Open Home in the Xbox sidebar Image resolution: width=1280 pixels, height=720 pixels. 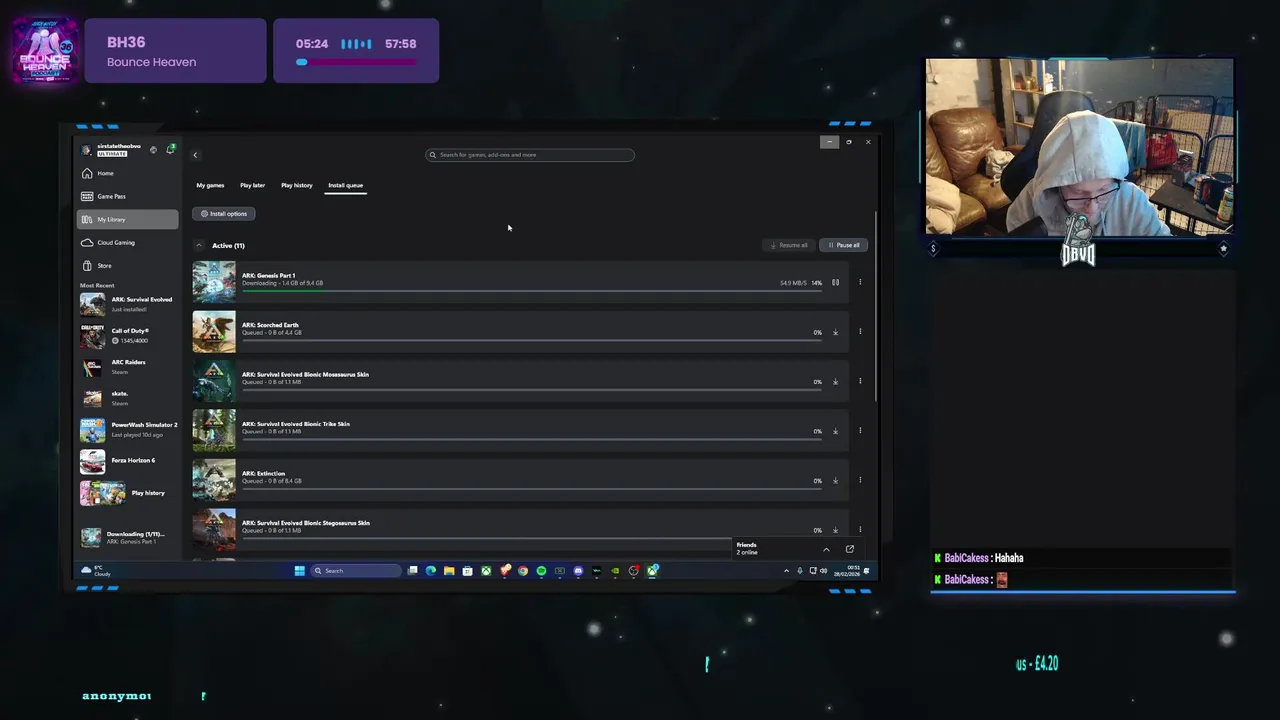pos(128,173)
